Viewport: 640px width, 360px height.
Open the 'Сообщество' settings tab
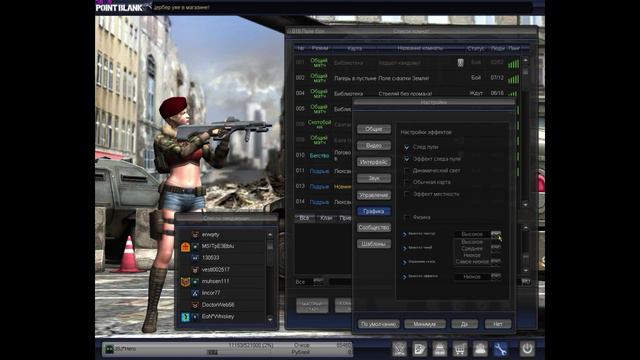pos(373,228)
